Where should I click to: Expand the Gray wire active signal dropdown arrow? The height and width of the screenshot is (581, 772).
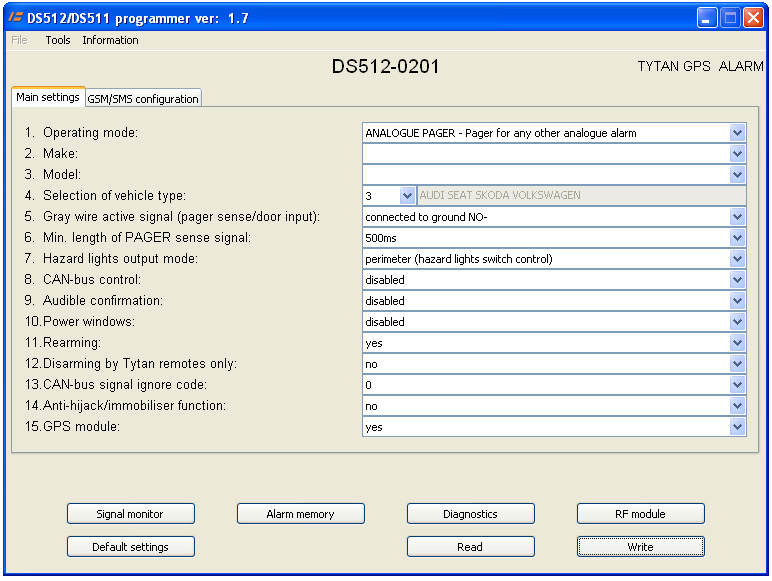coord(737,217)
